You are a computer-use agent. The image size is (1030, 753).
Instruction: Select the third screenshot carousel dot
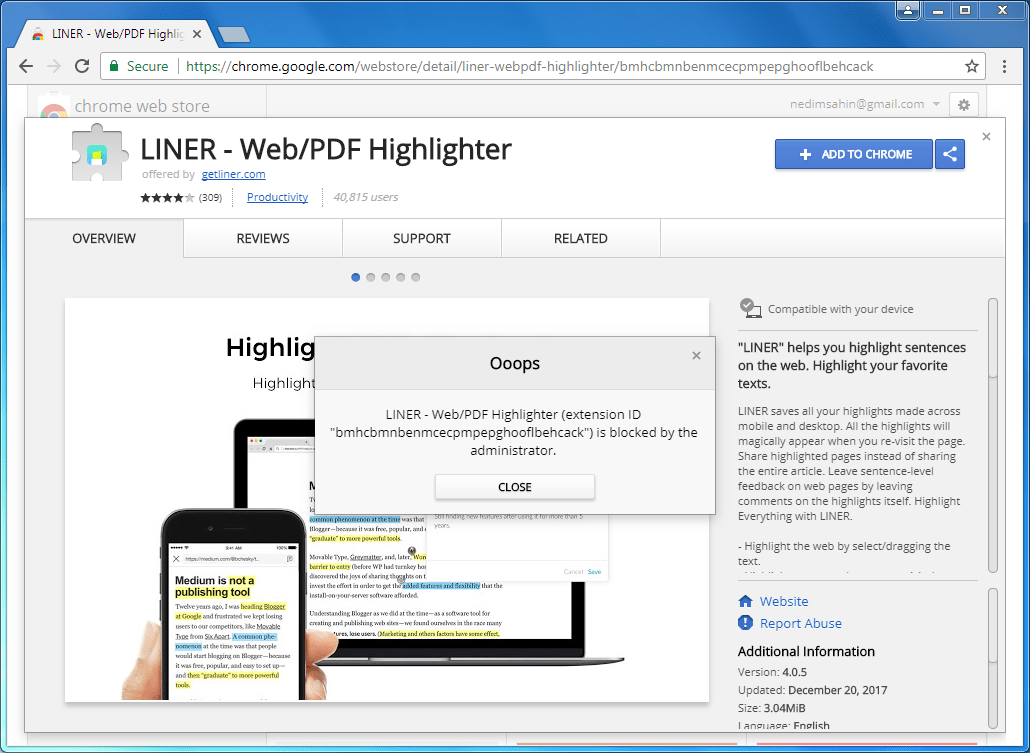tap(386, 277)
